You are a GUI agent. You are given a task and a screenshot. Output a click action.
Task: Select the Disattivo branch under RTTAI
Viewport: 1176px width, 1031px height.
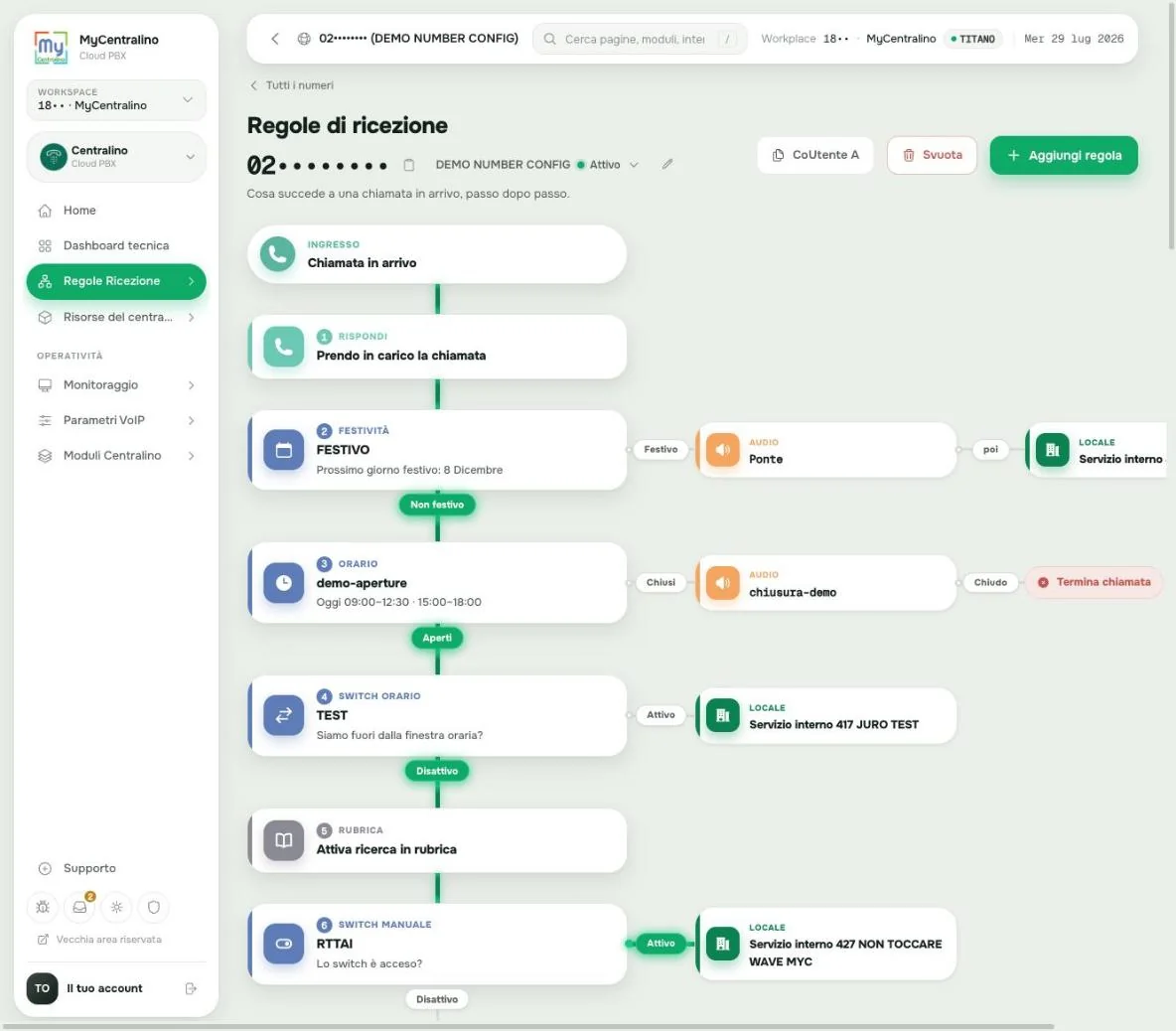click(x=437, y=999)
